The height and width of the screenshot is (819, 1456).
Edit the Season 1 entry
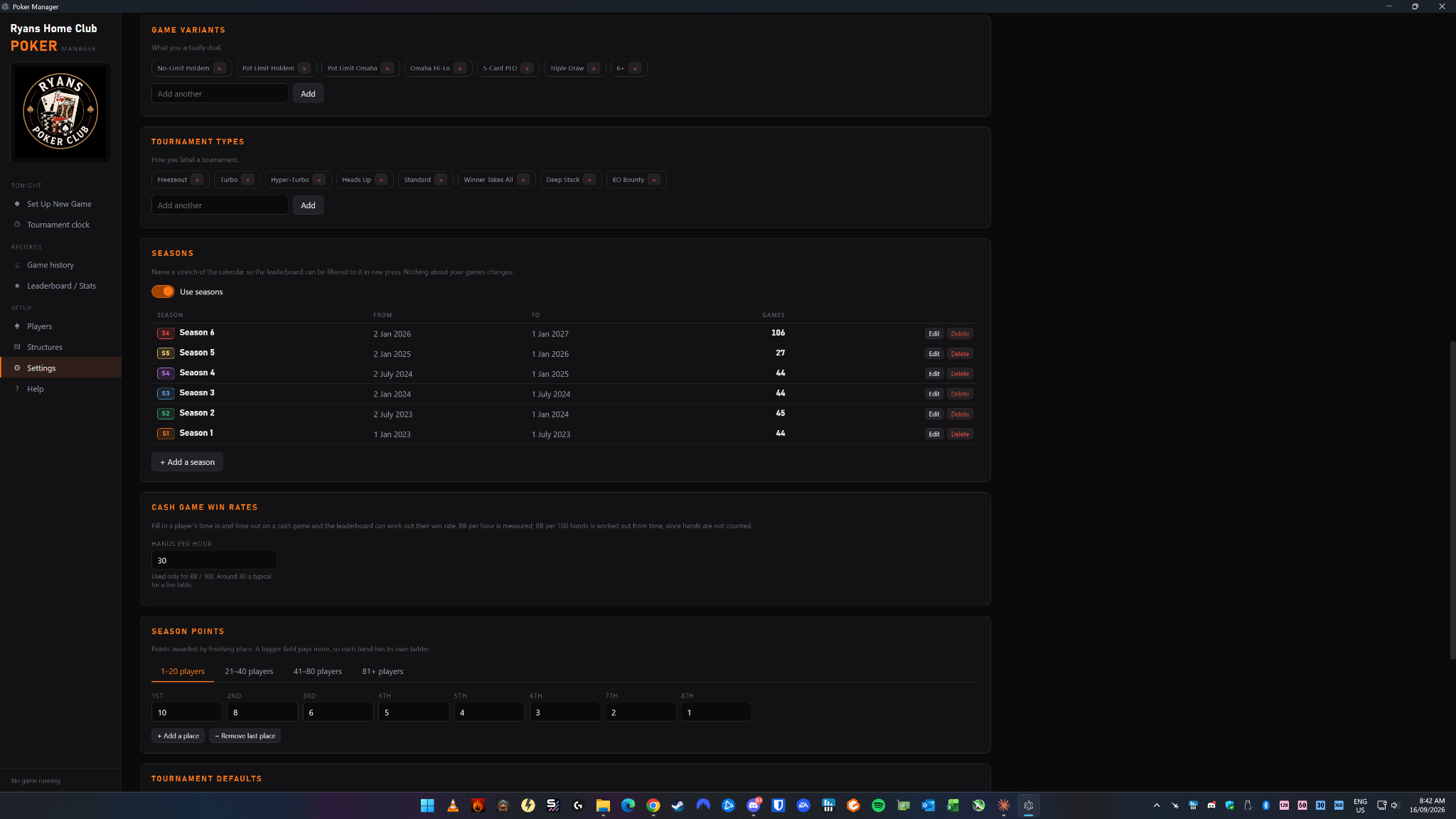click(x=934, y=434)
